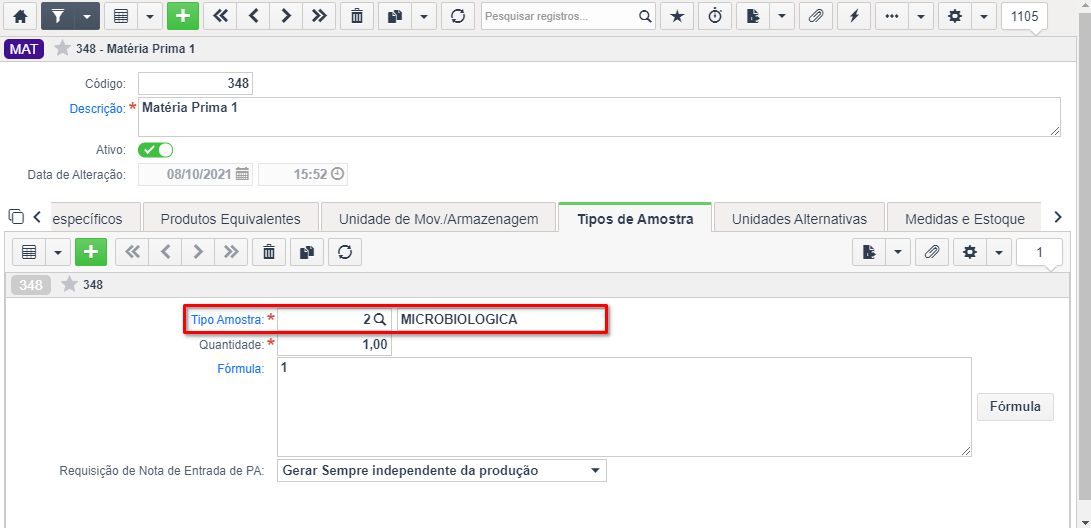Click the Quantidade field showing 1,00
The height and width of the screenshot is (528, 1091).
334,344
